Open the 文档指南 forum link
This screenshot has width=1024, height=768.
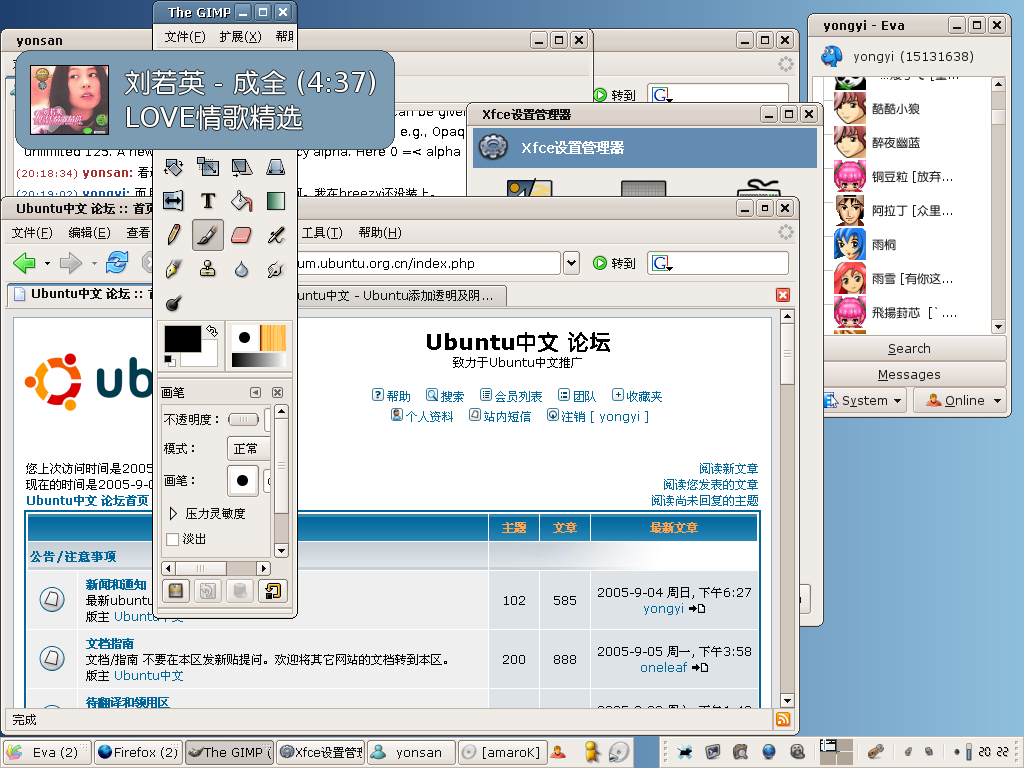110,643
